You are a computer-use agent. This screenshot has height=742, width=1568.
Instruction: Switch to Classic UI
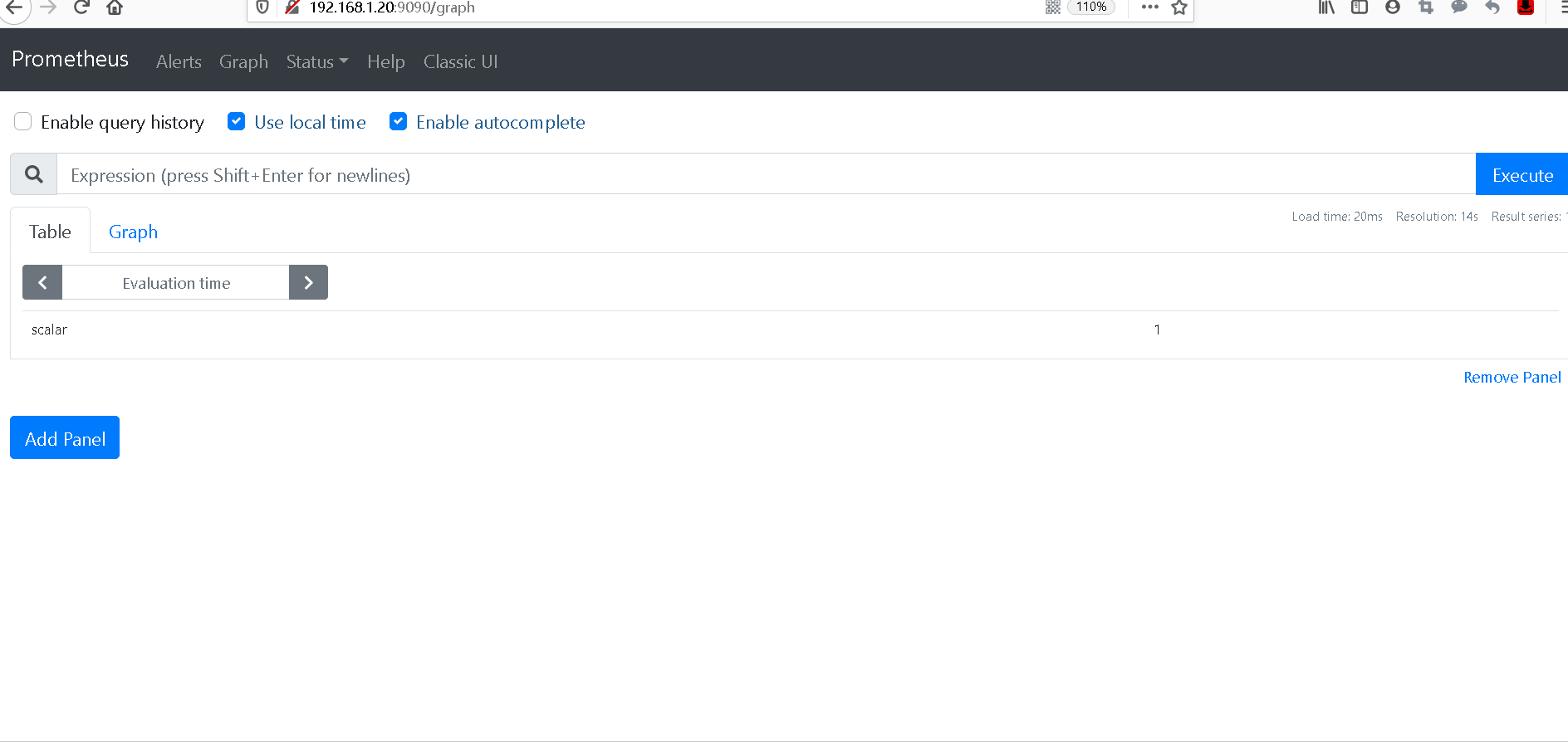[461, 62]
